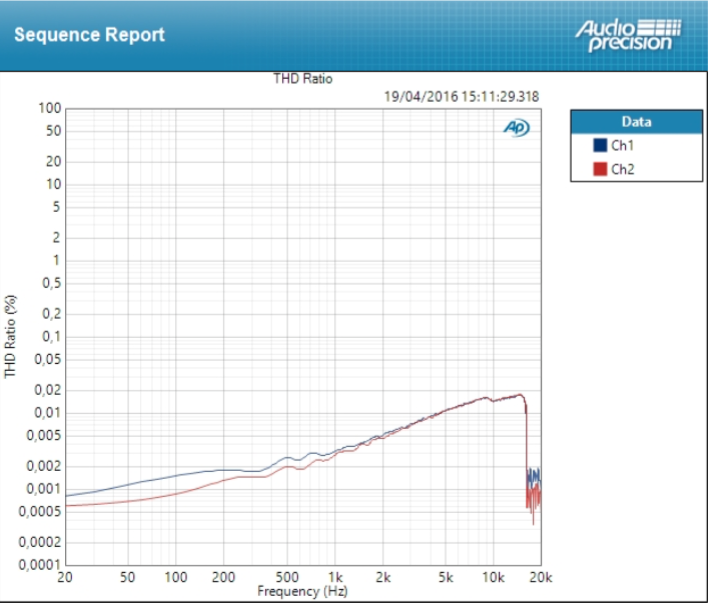Image resolution: width=708 pixels, height=603 pixels.
Task: Click the THD Ratio (%) vertical axis label
Action: coord(11,336)
